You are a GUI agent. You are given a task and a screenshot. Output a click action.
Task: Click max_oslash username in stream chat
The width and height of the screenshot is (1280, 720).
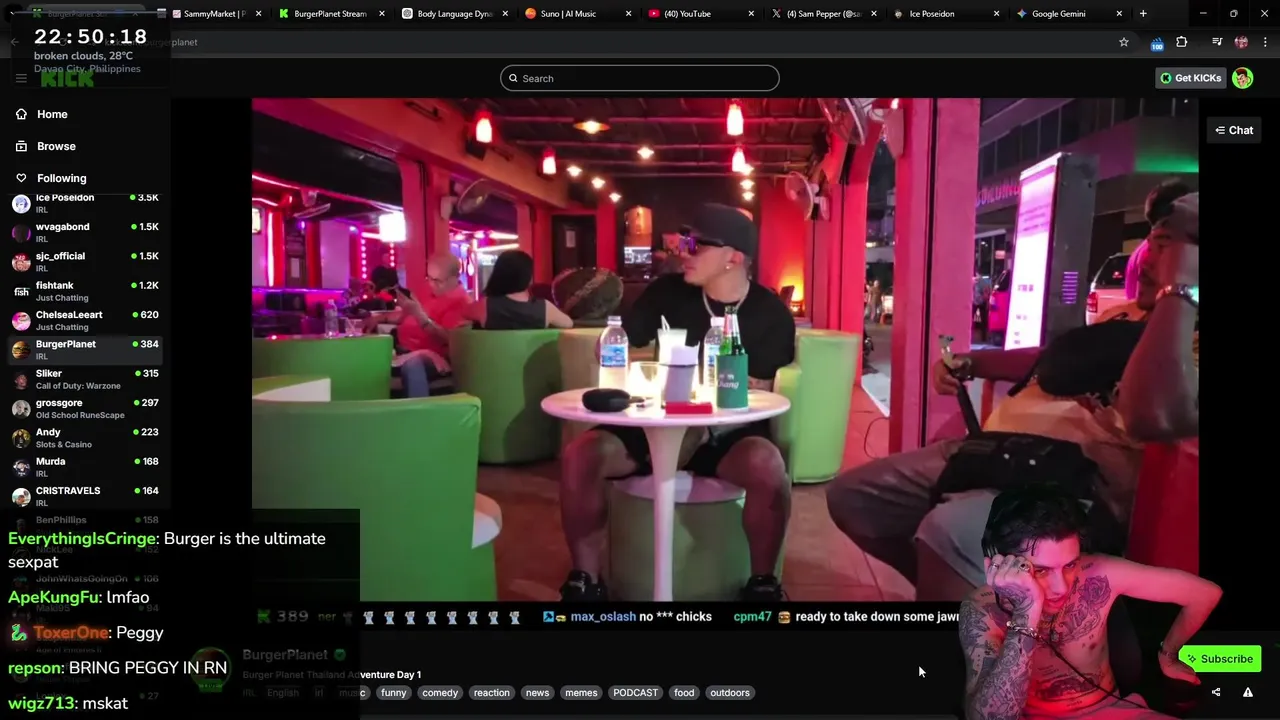(x=603, y=617)
